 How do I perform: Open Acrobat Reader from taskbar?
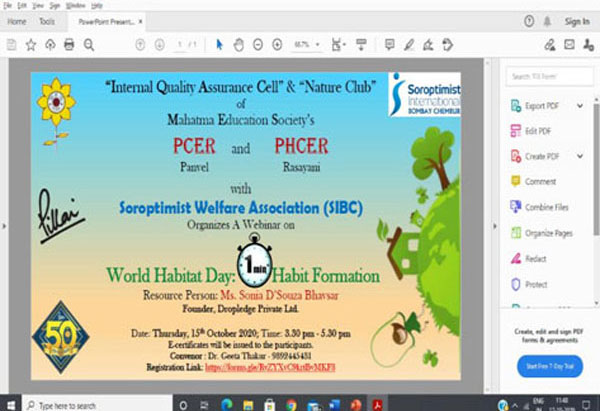click(x=378, y=405)
